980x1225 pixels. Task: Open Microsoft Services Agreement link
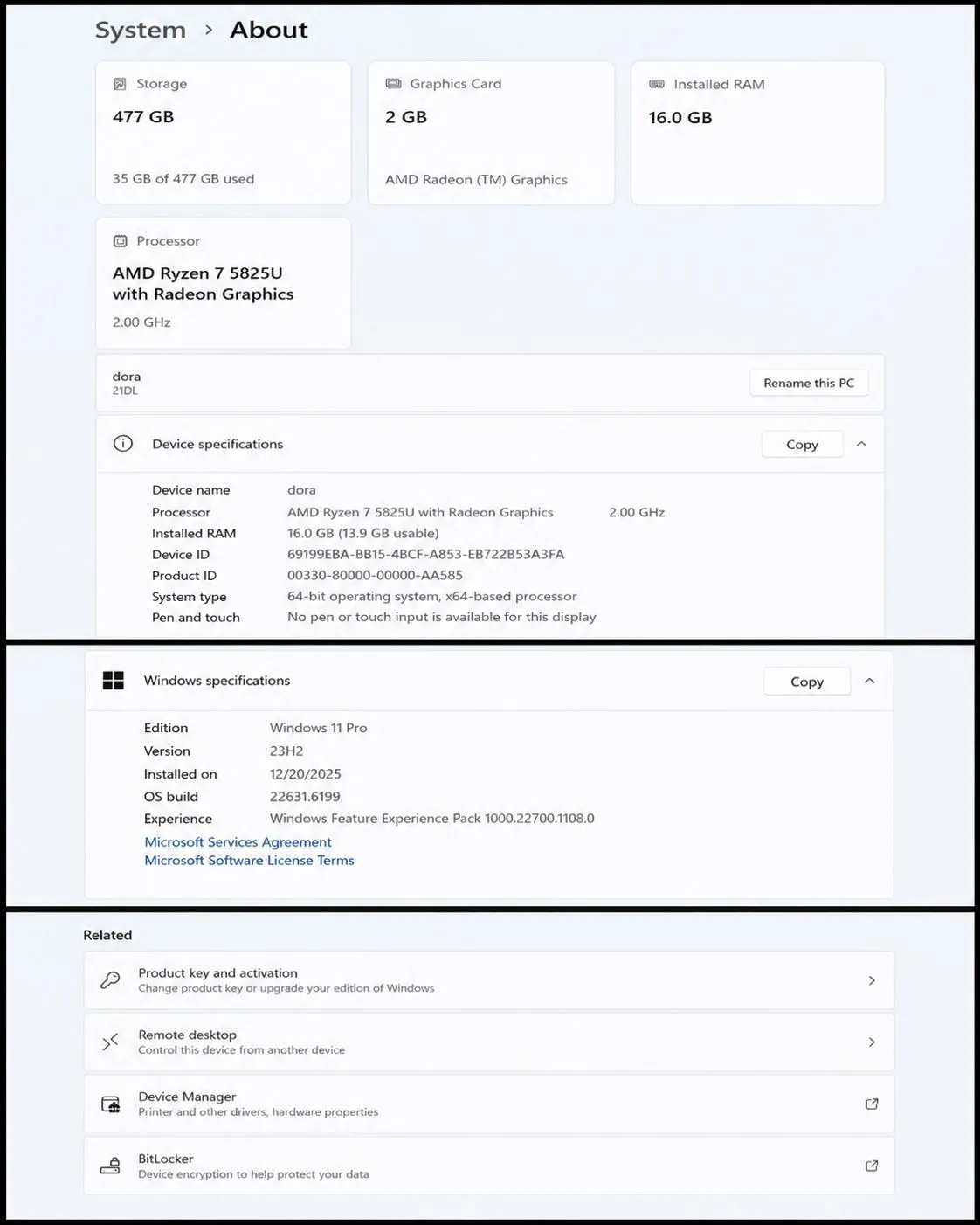238,841
